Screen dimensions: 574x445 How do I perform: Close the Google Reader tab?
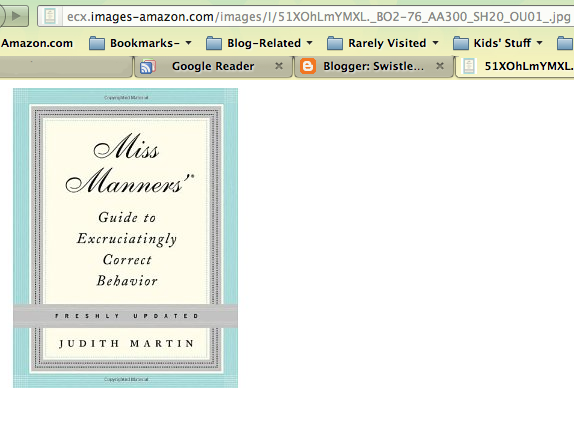(x=279, y=66)
